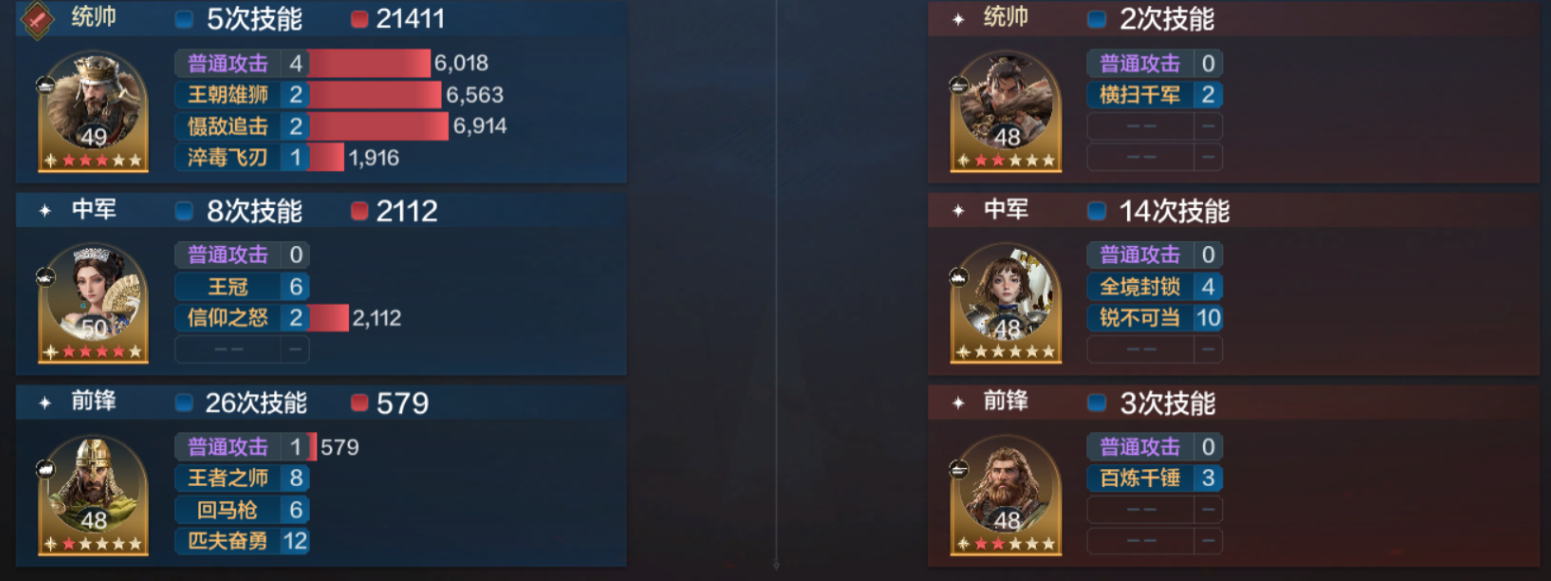Click the red damage icon beside 21411
This screenshot has height=581, width=1551.
[360, 19]
